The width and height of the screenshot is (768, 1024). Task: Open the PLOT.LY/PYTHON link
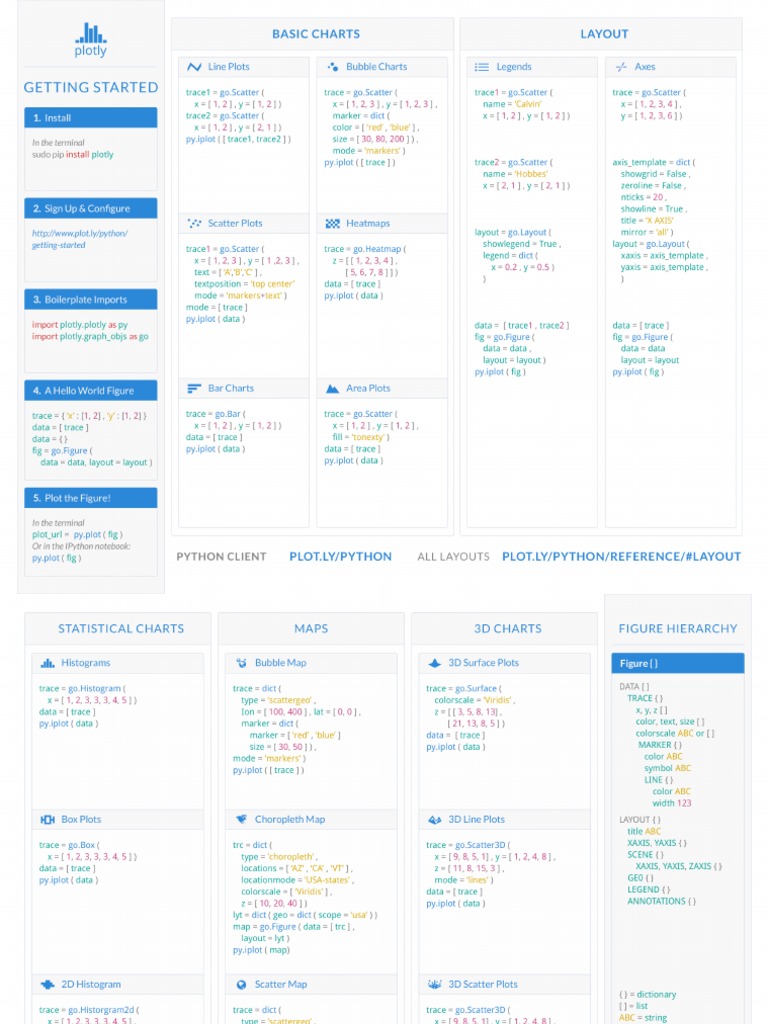tap(340, 556)
